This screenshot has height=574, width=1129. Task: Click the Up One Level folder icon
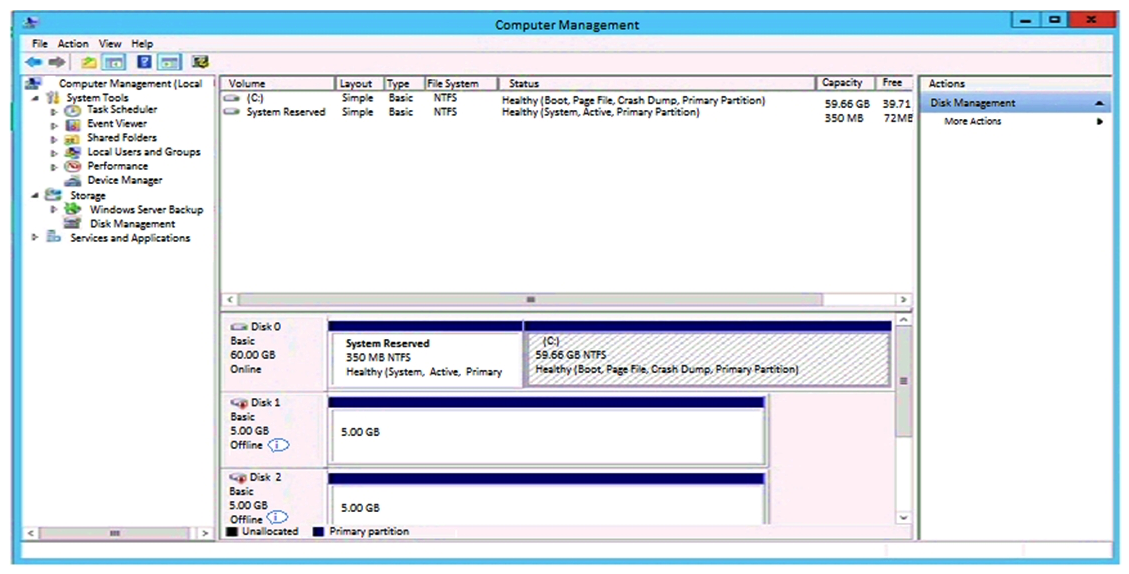[89, 63]
